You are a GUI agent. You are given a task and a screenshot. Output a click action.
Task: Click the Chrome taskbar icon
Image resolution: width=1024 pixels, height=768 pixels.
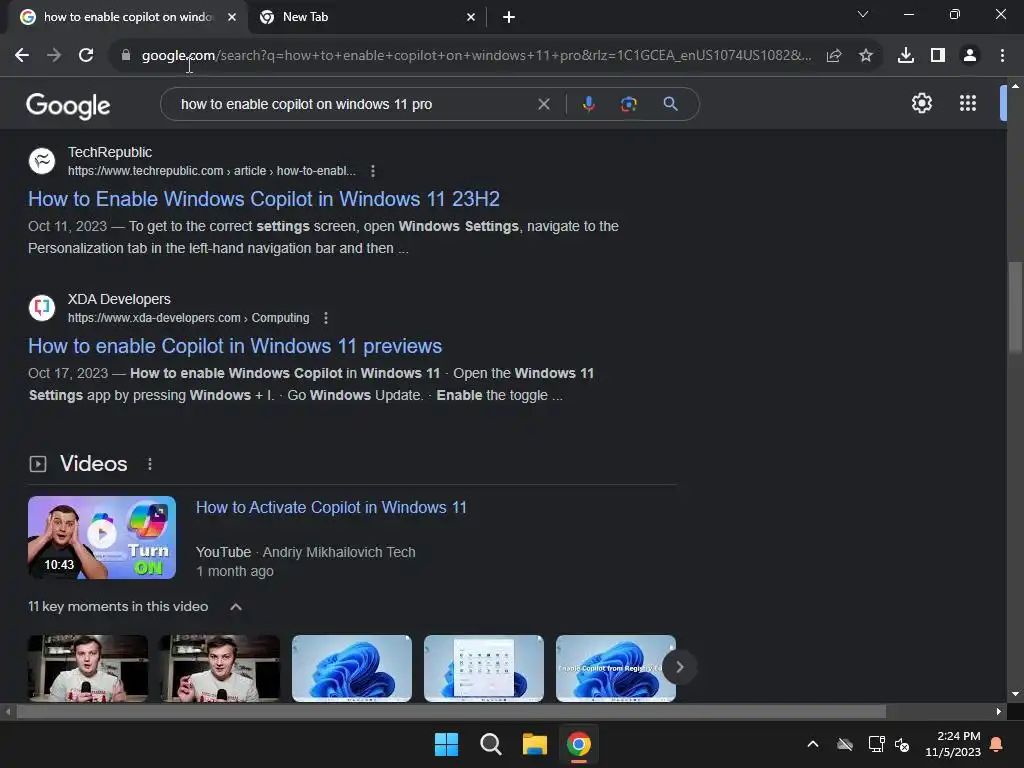[x=579, y=744]
